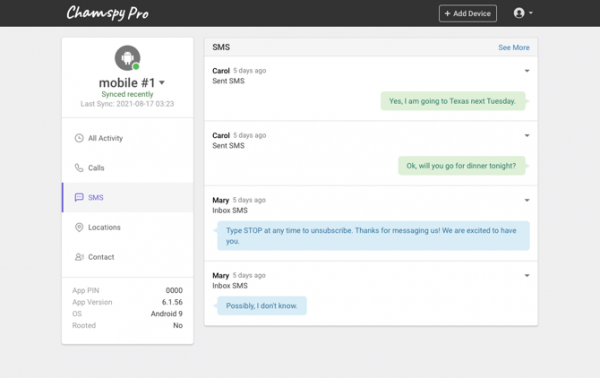
Task: Expand options for Carol's Texas message
Action: tap(527, 71)
